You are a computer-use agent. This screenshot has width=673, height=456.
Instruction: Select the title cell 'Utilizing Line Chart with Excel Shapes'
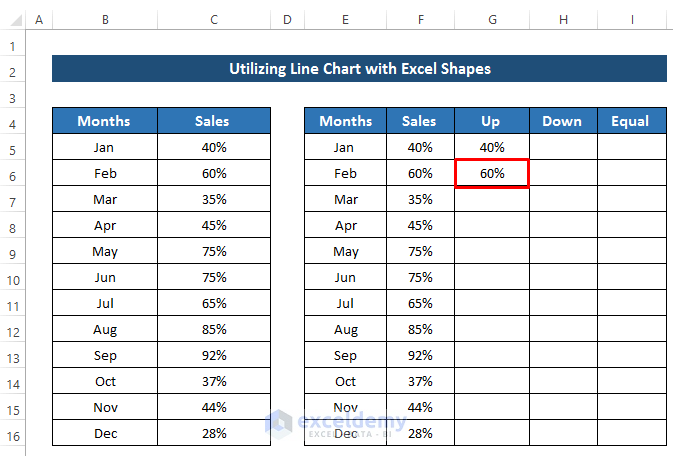(359, 69)
